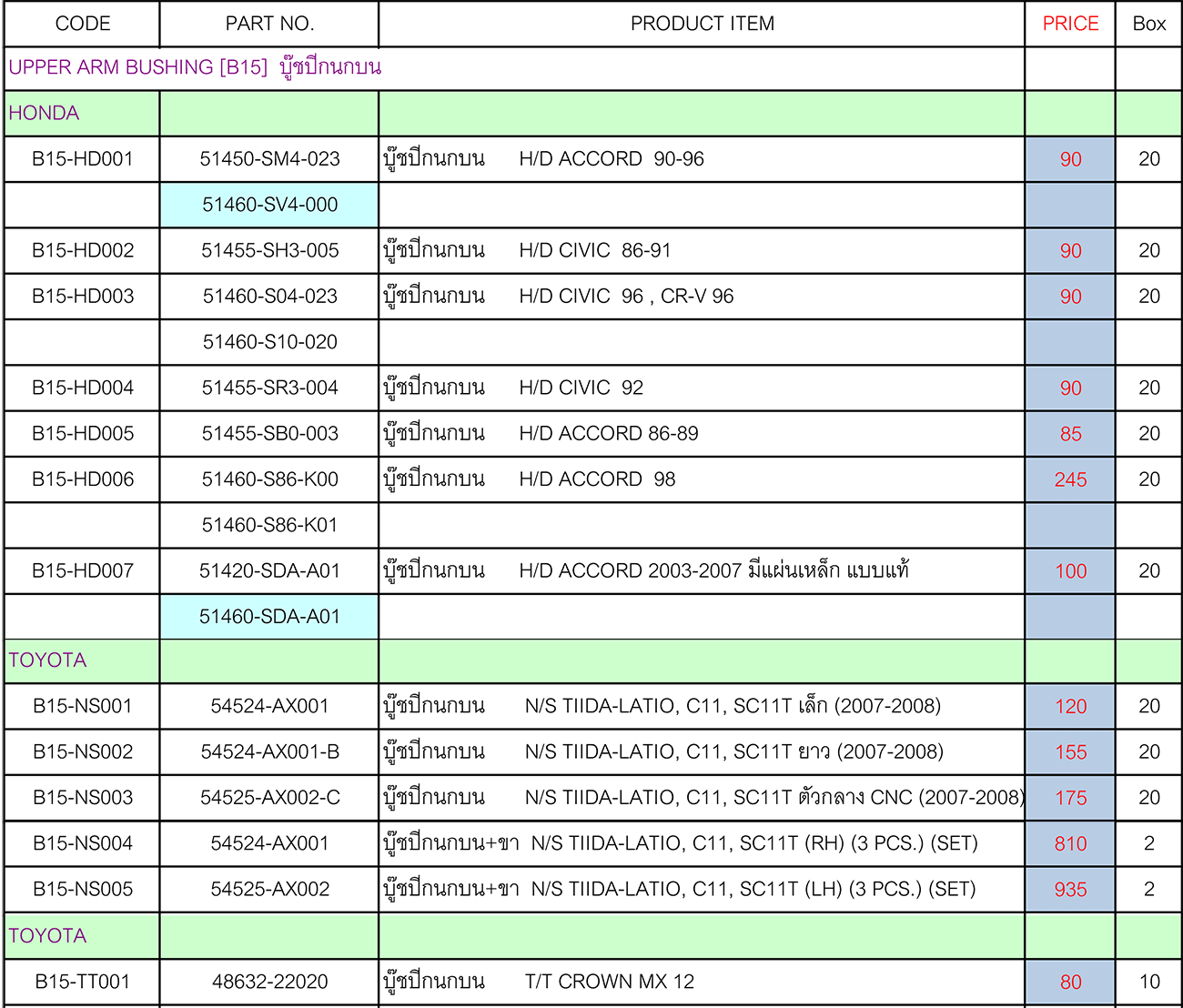The width and height of the screenshot is (1183, 1008).
Task: Select part number 48632-22020
Action: point(269,982)
